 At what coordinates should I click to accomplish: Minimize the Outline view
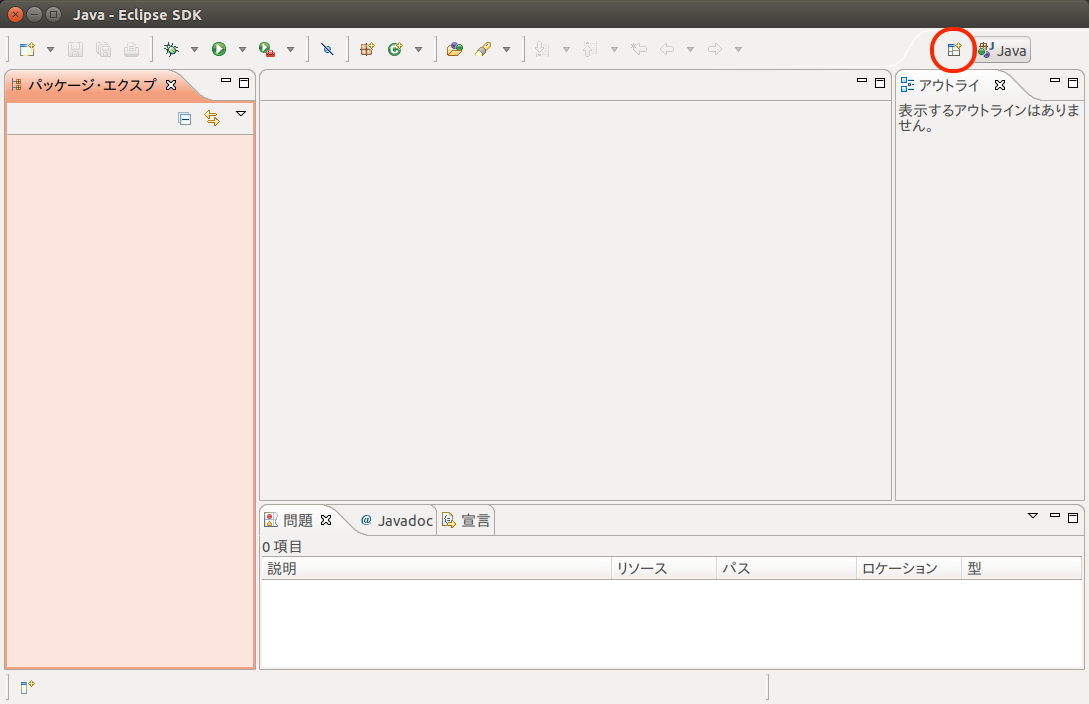1055,81
